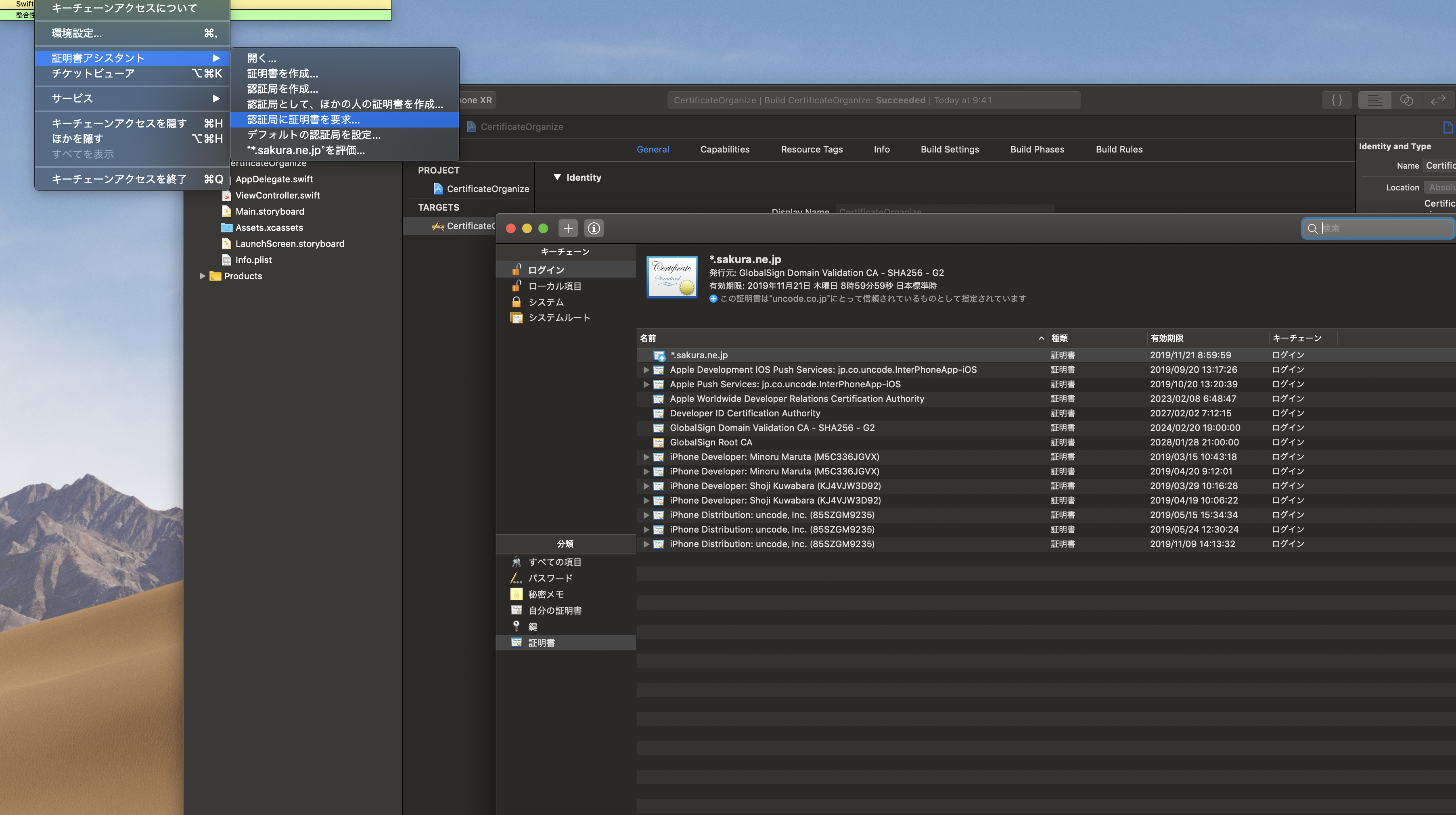Choose 開く... in certificate assistant submenu
This screenshot has height=815, width=1456.
click(344, 58)
